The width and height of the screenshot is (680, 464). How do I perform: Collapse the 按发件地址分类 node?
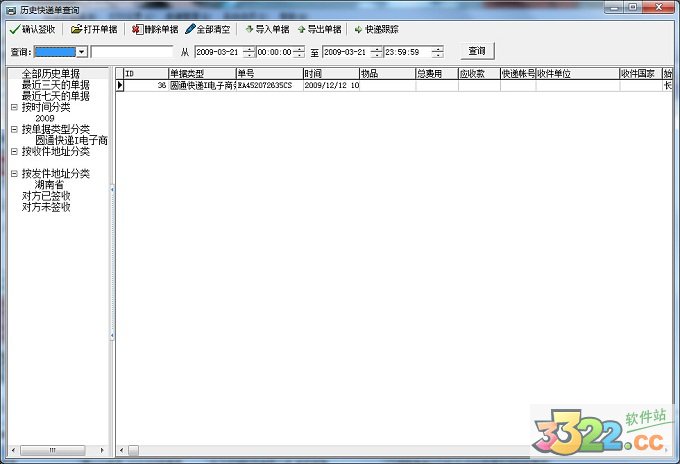click(14, 174)
